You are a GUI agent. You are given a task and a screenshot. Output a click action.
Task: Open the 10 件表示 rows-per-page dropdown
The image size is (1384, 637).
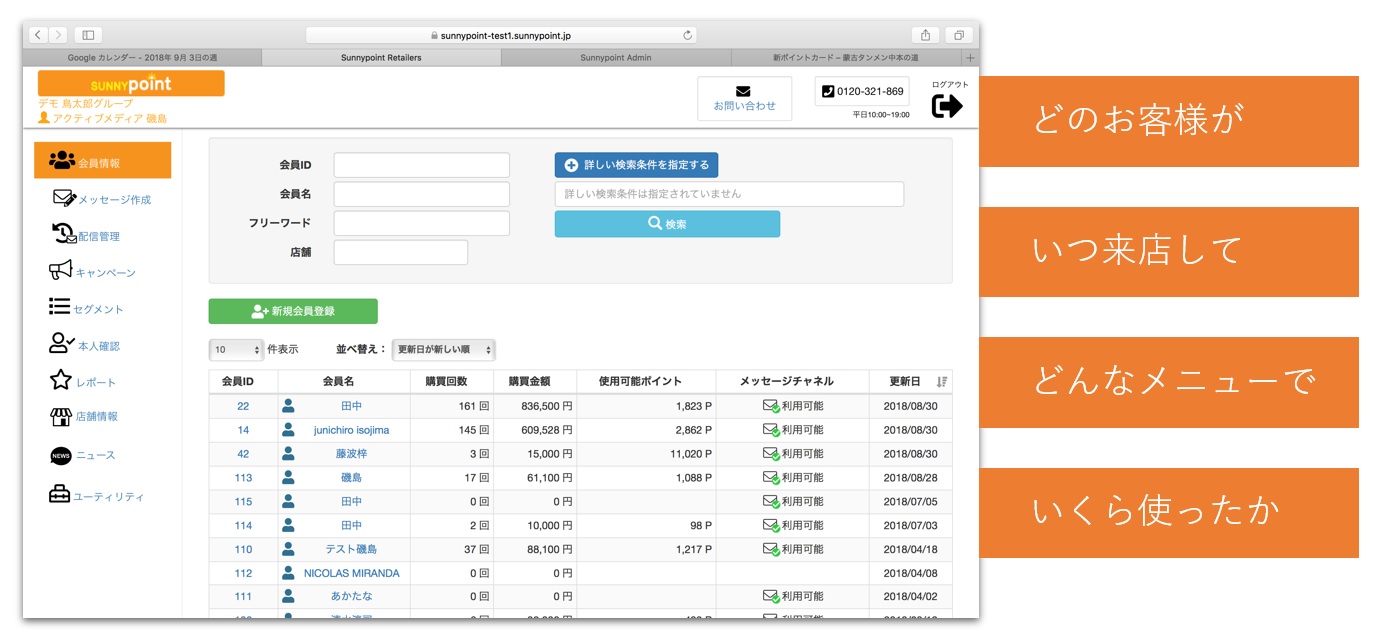click(x=236, y=350)
